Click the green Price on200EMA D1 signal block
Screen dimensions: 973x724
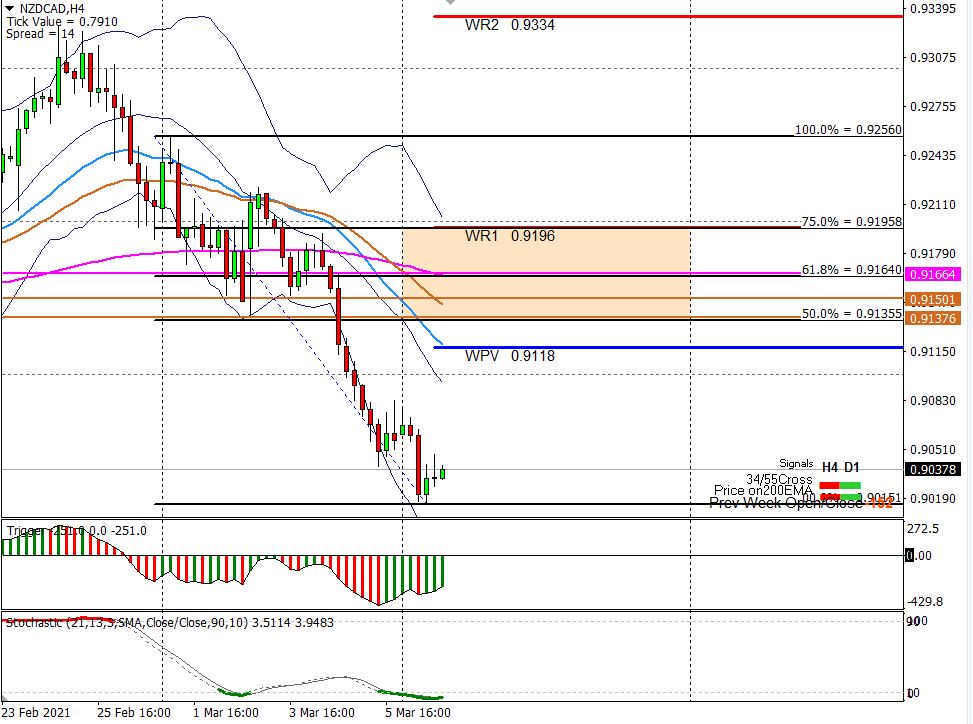coord(850,496)
